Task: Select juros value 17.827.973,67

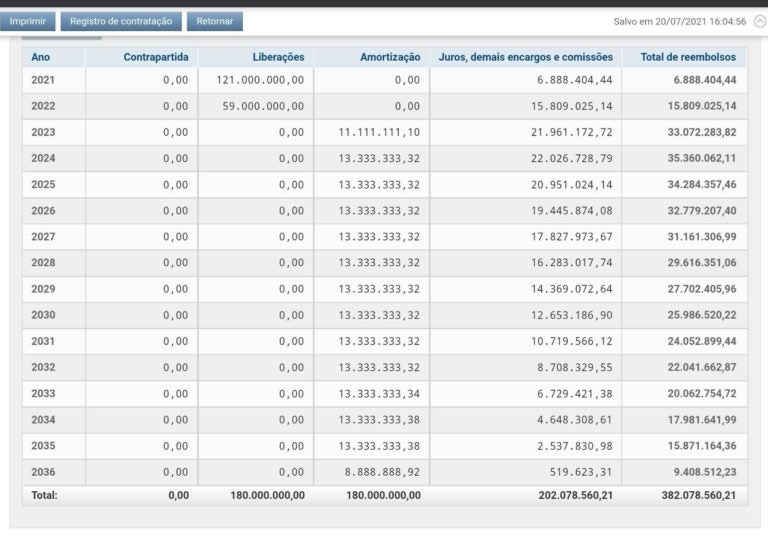Action: (x=572, y=237)
